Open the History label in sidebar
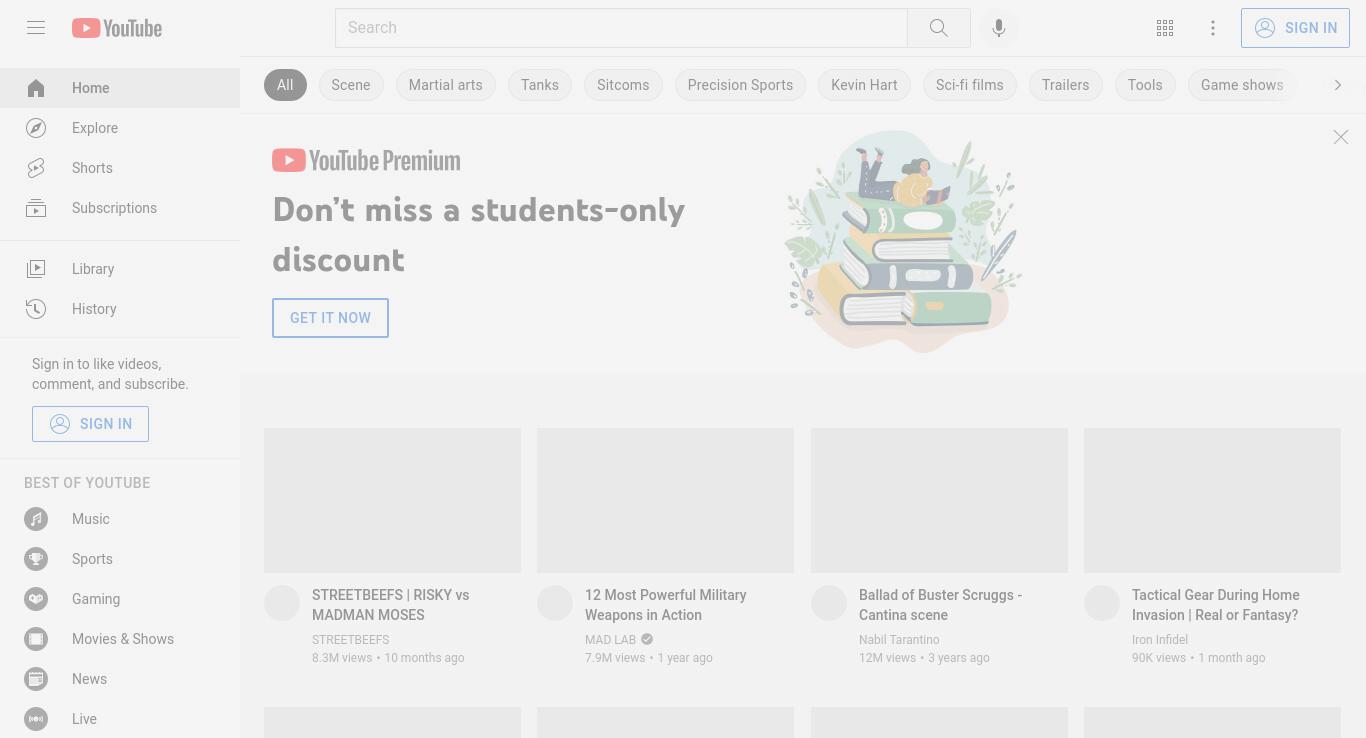 (94, 309)
